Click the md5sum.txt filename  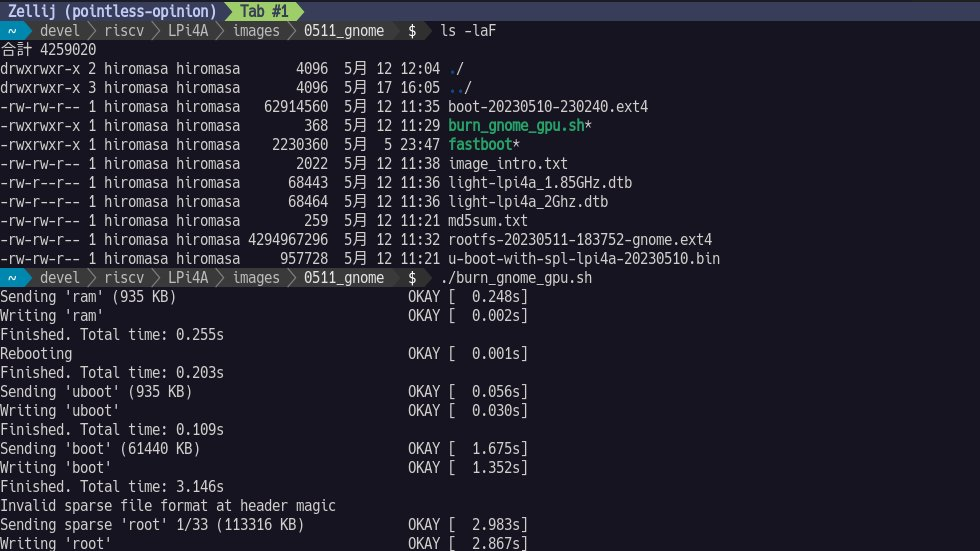pyautogui.click(x=488, y=221)
